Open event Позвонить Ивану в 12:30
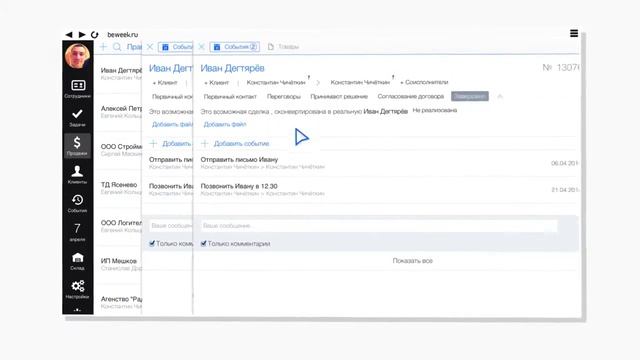640x360 pixels. coord(239,186)
